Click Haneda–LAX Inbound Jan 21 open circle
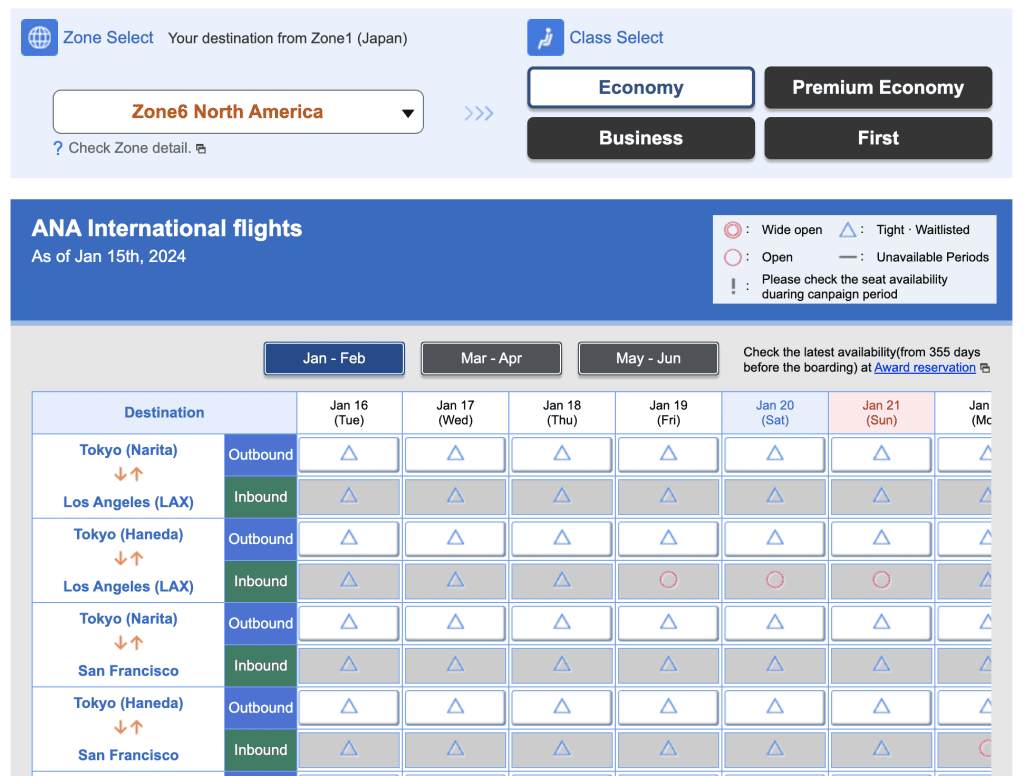Screen dimensions: 1024x776 point(881,580)
